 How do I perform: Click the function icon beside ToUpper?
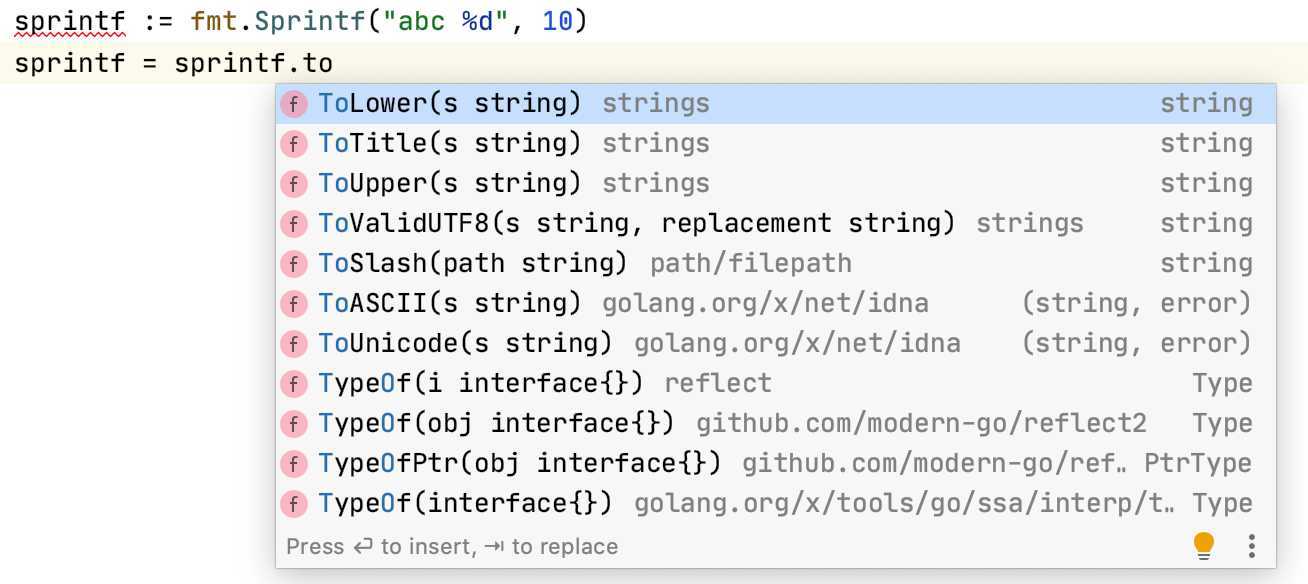293,184
